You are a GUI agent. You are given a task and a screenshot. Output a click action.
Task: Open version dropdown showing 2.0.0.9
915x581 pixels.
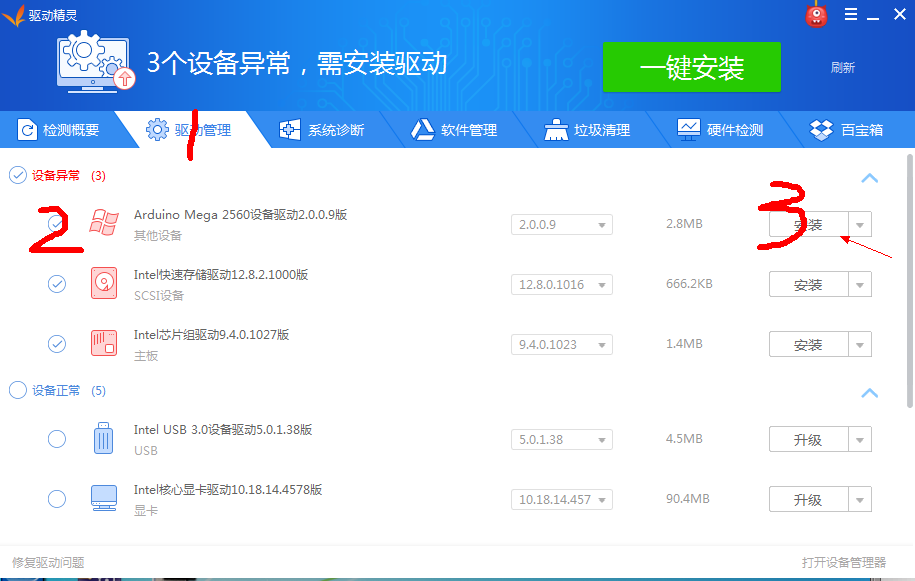[562, 225]
